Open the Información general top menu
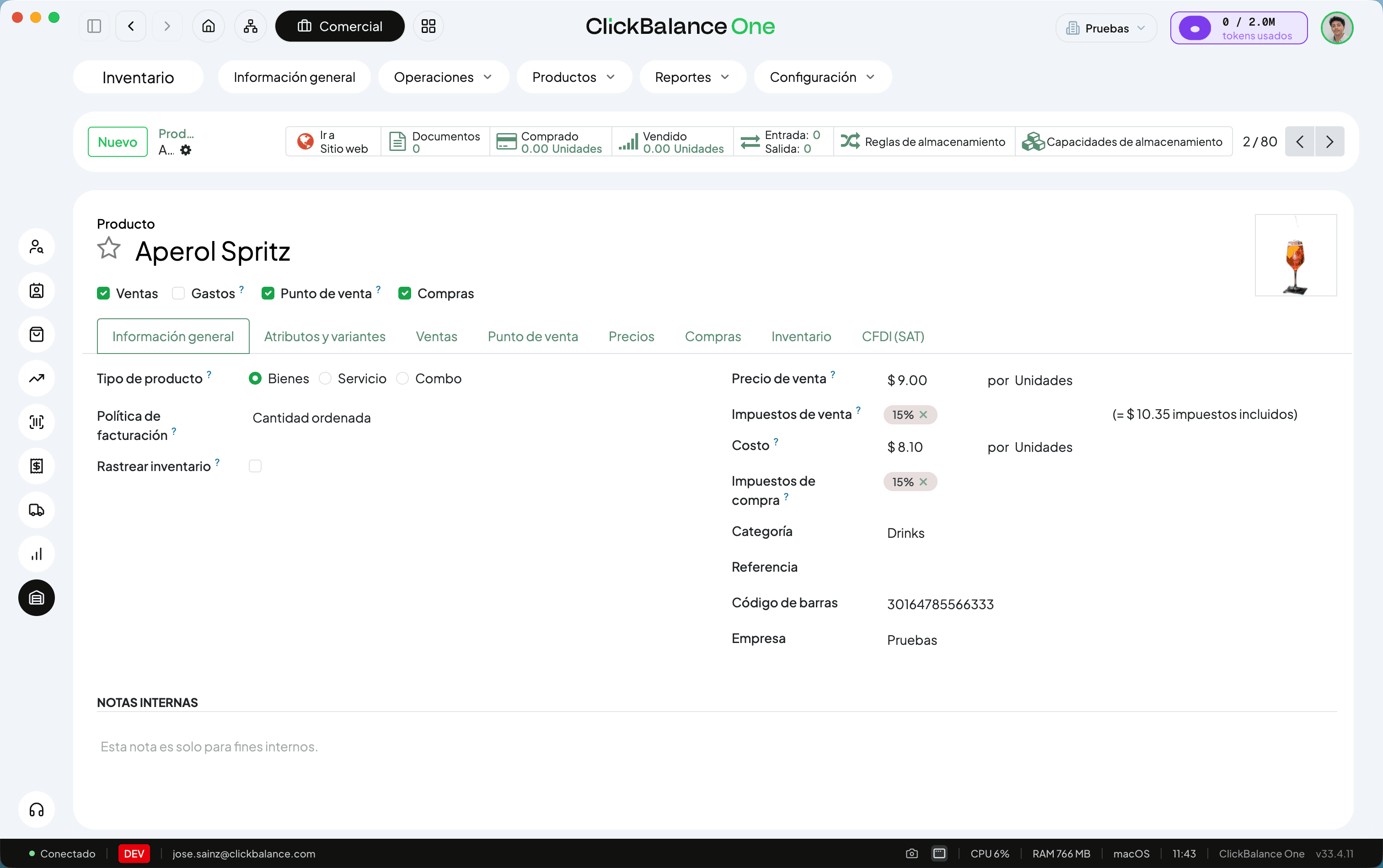The image size is (1383, 868). pyautogui.click(x=294, y=77)
